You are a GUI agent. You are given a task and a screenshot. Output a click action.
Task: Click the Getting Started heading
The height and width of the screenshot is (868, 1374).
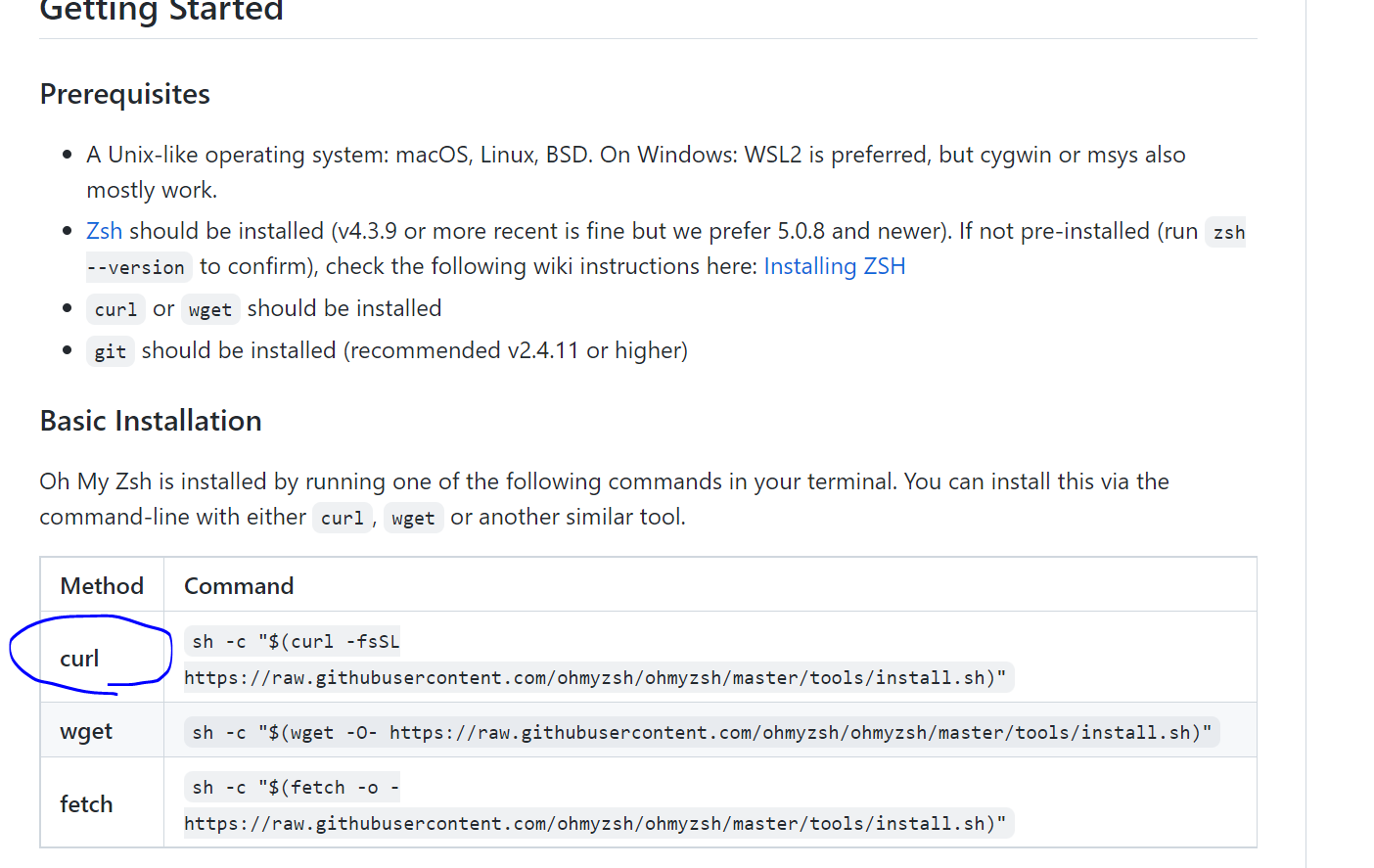pos(161,10)
